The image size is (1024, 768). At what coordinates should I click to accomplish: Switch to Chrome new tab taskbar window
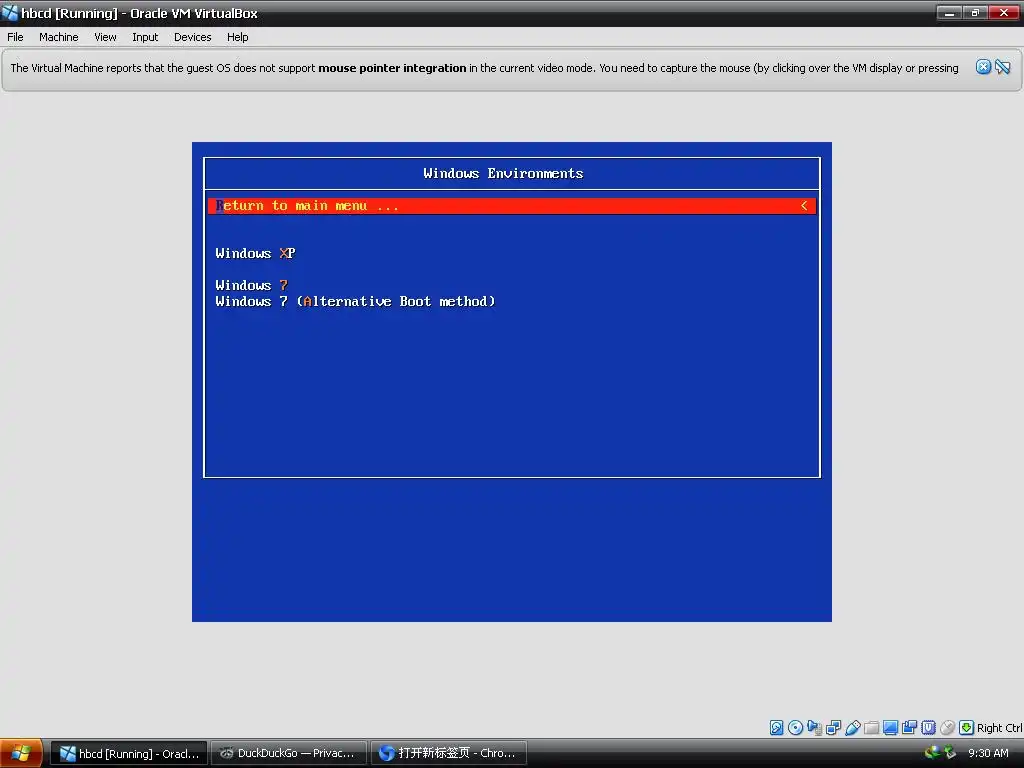point(449,754)
